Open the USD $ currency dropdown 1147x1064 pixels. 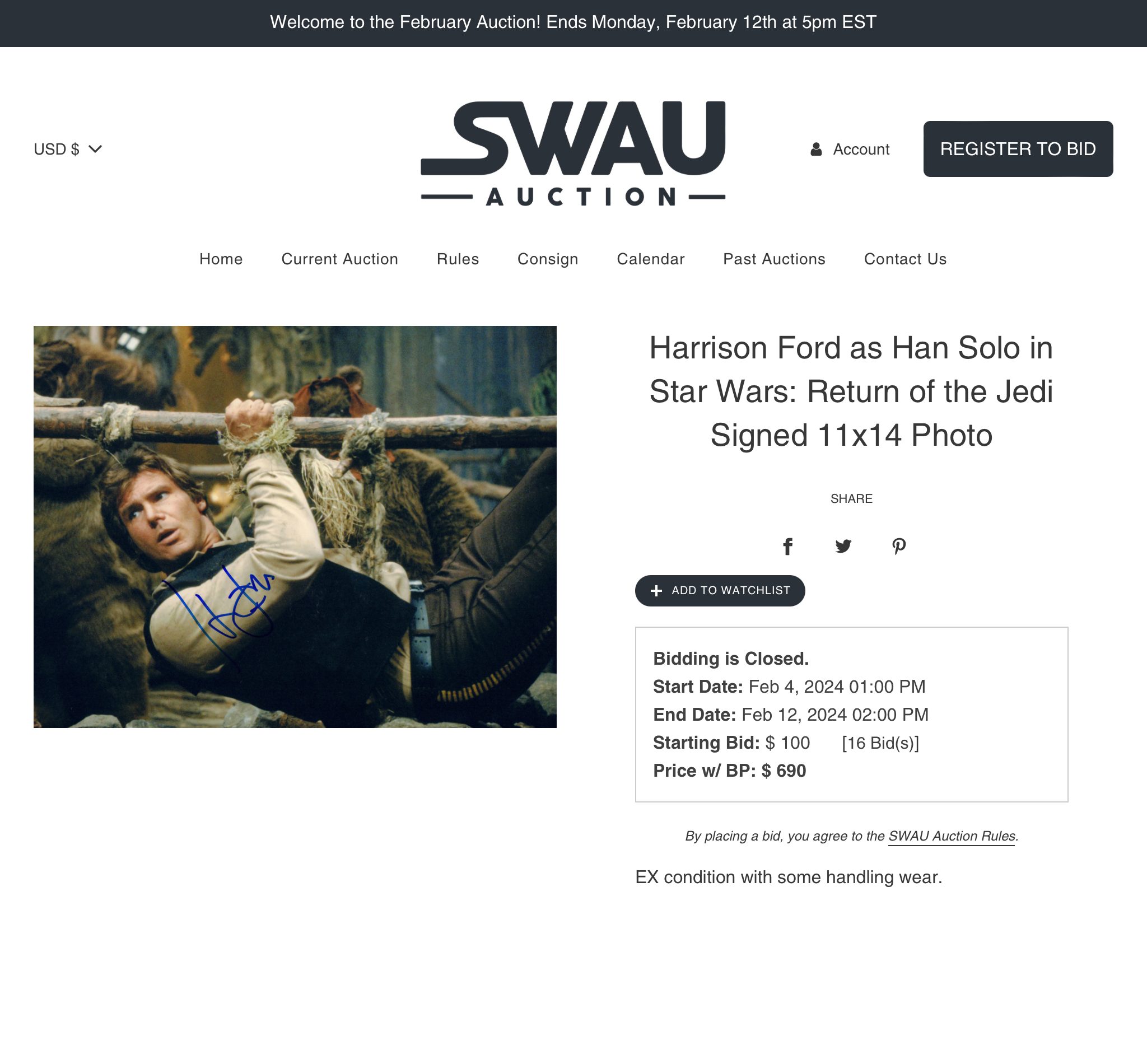[x=68, y=149]
